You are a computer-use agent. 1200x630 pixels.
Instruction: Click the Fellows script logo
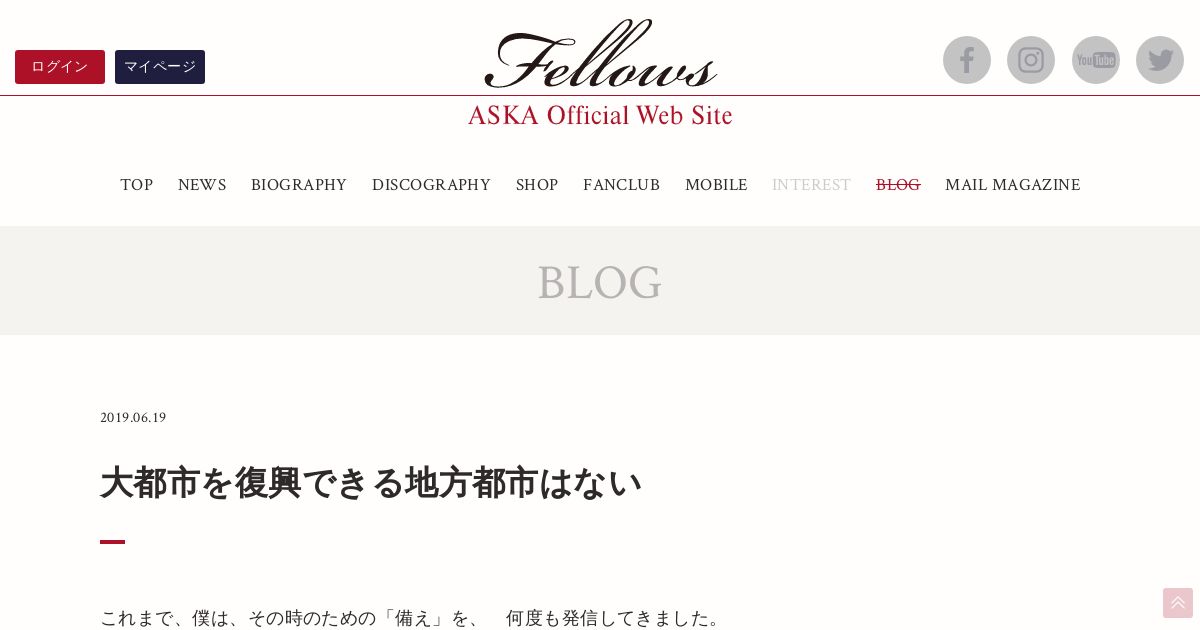pyautogui.click(x=600, y=54)
